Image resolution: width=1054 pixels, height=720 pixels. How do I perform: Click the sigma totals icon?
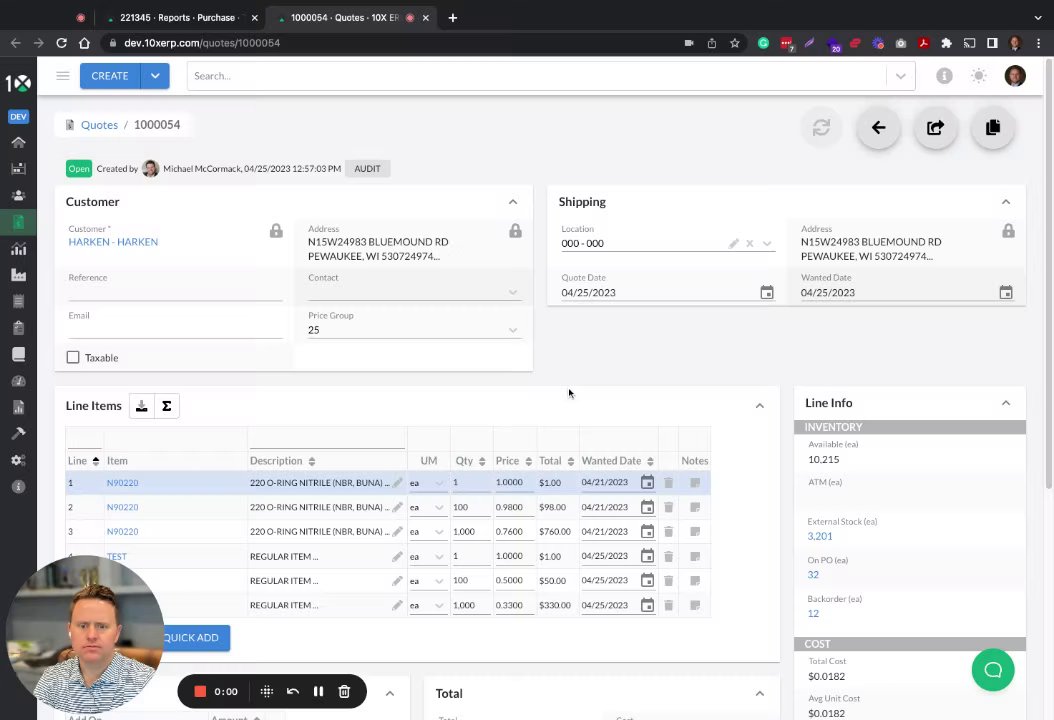(x=167, y=406)
